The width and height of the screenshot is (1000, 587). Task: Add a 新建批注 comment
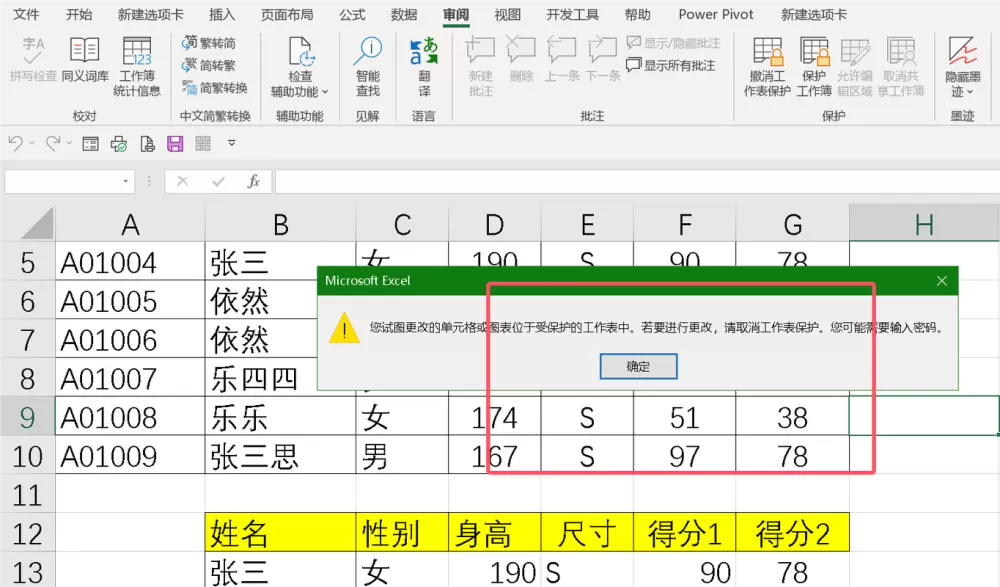(480, 66)
